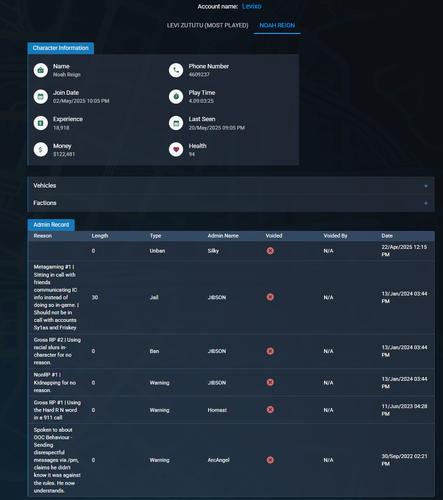Click the Name briefcase icon
The height and width of the screenshot is (500, 443).
[x=41, y=70]
